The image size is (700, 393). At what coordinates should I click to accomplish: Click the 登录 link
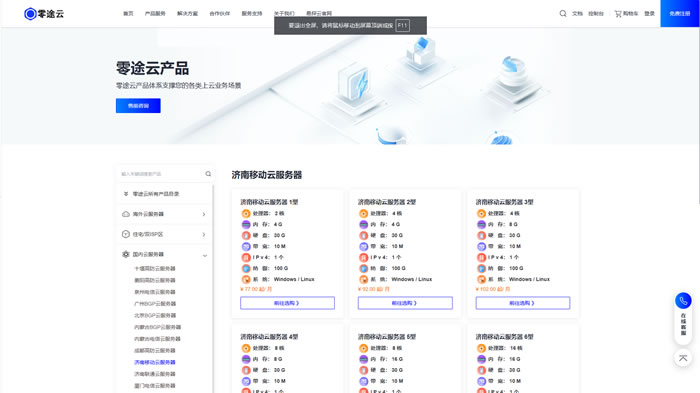pyautogui.click(x=650, y=13)
